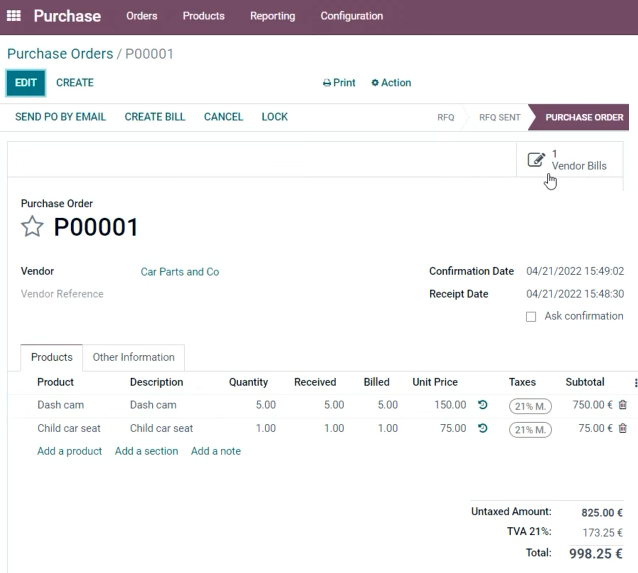Click the EDIT button

pos(26,83)
